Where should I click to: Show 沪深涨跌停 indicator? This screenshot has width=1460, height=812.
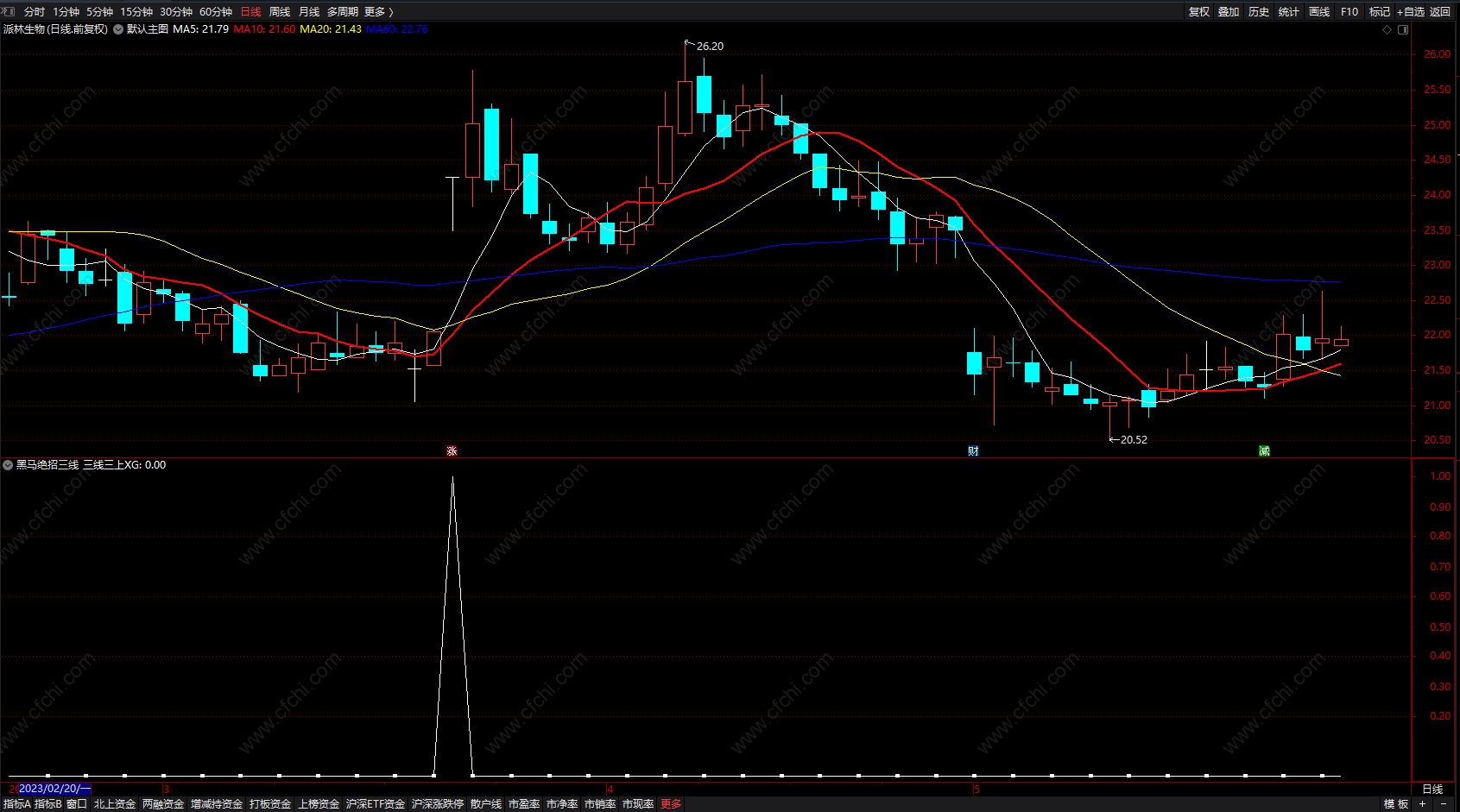click(438, 804)
